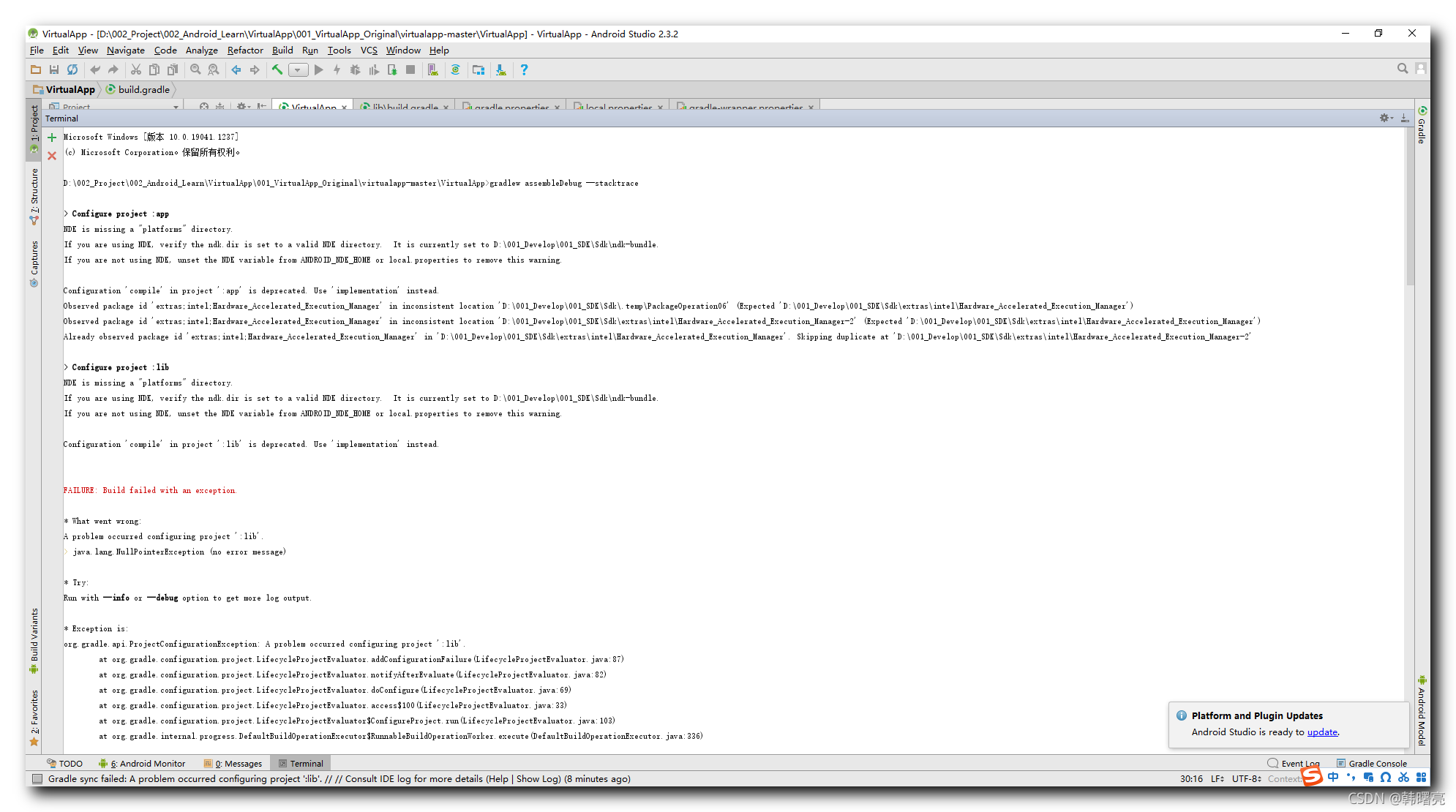Click the Make Project hammer icon
Image resolution: width=1456 pixels, height=812 pixels.
click(277, 69)
